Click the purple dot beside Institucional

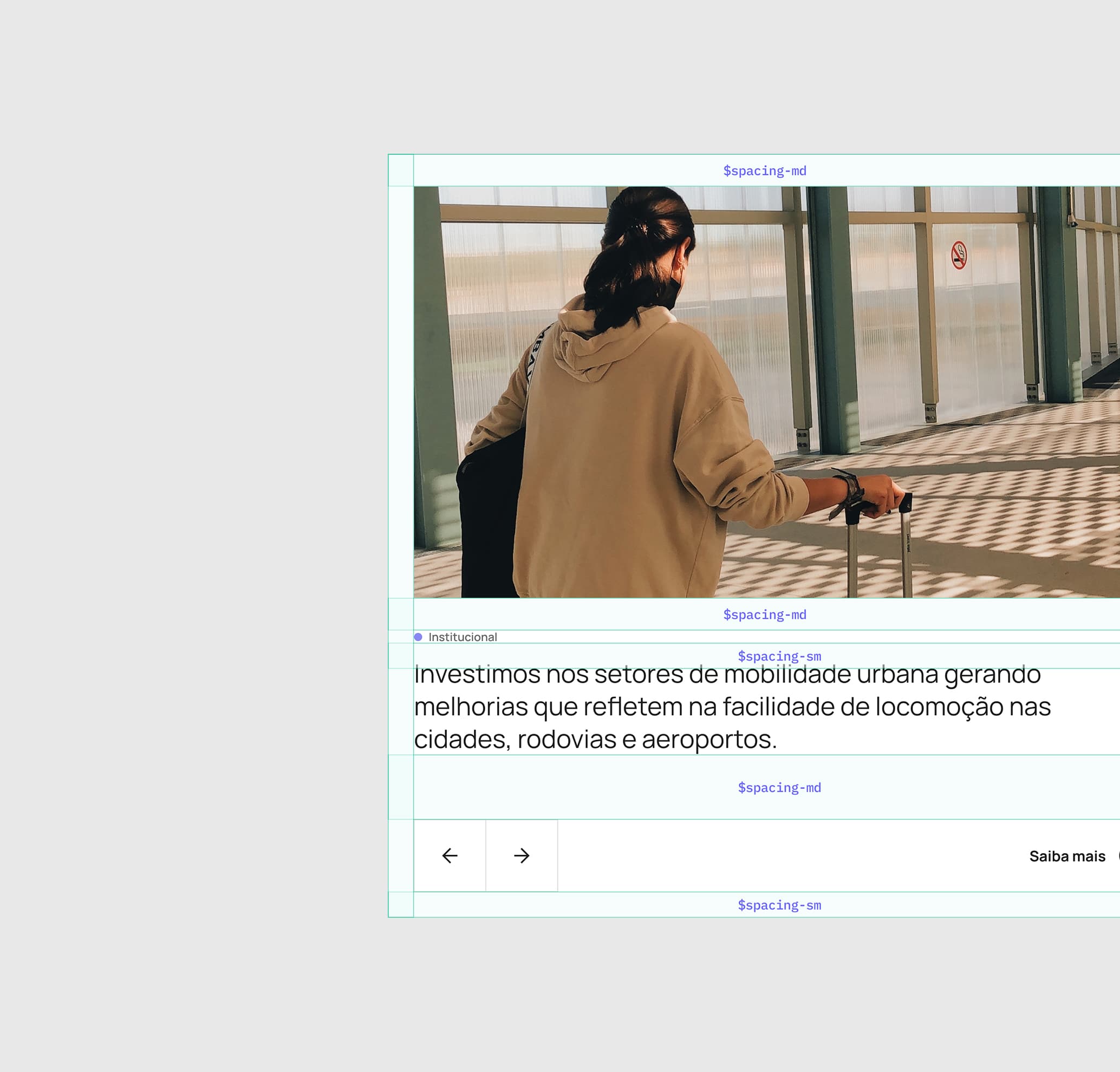pos(418,637)
